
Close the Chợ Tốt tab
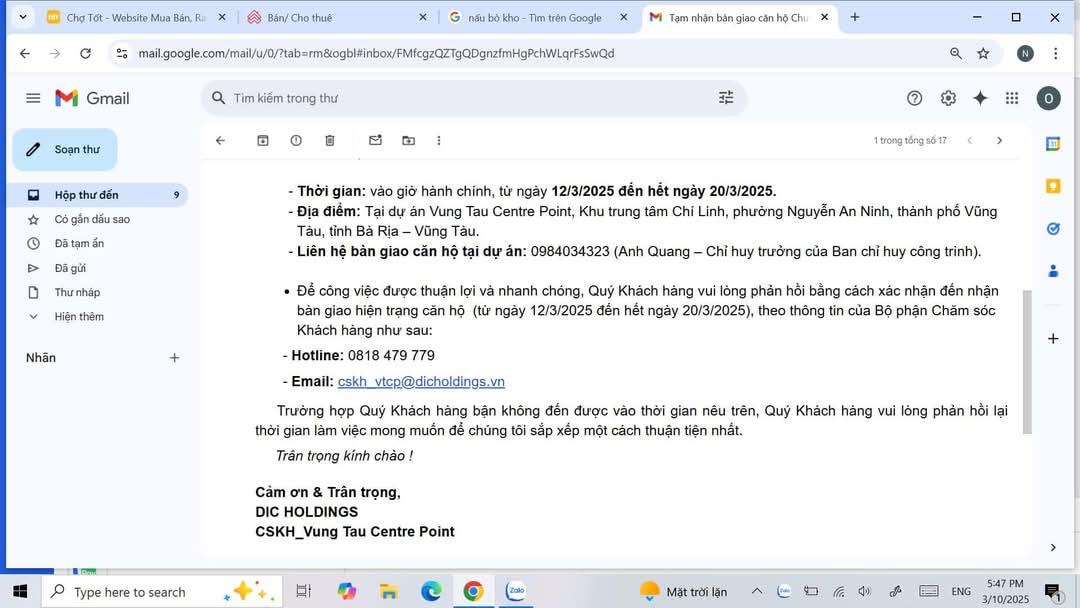(x=222, y=17)
